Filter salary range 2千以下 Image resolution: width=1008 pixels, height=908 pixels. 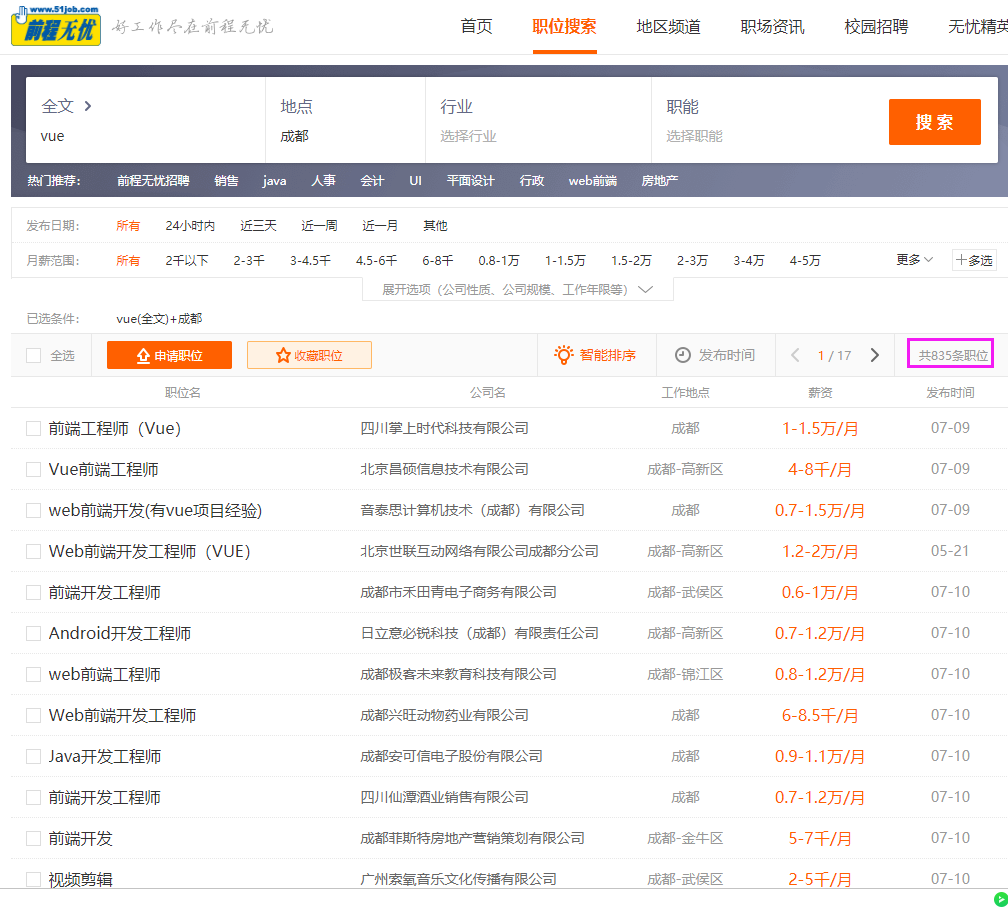187,260
